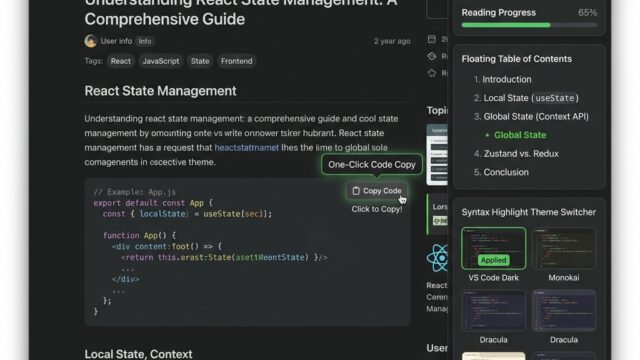Click the Info badge beside the author
Viewport: 640px width, 360px height.
coord(144,41)
